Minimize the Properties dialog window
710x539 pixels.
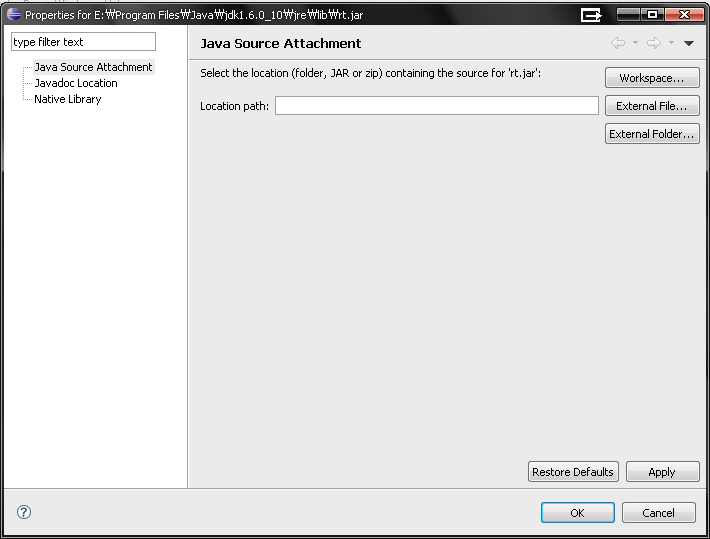[x=628, y=14]
